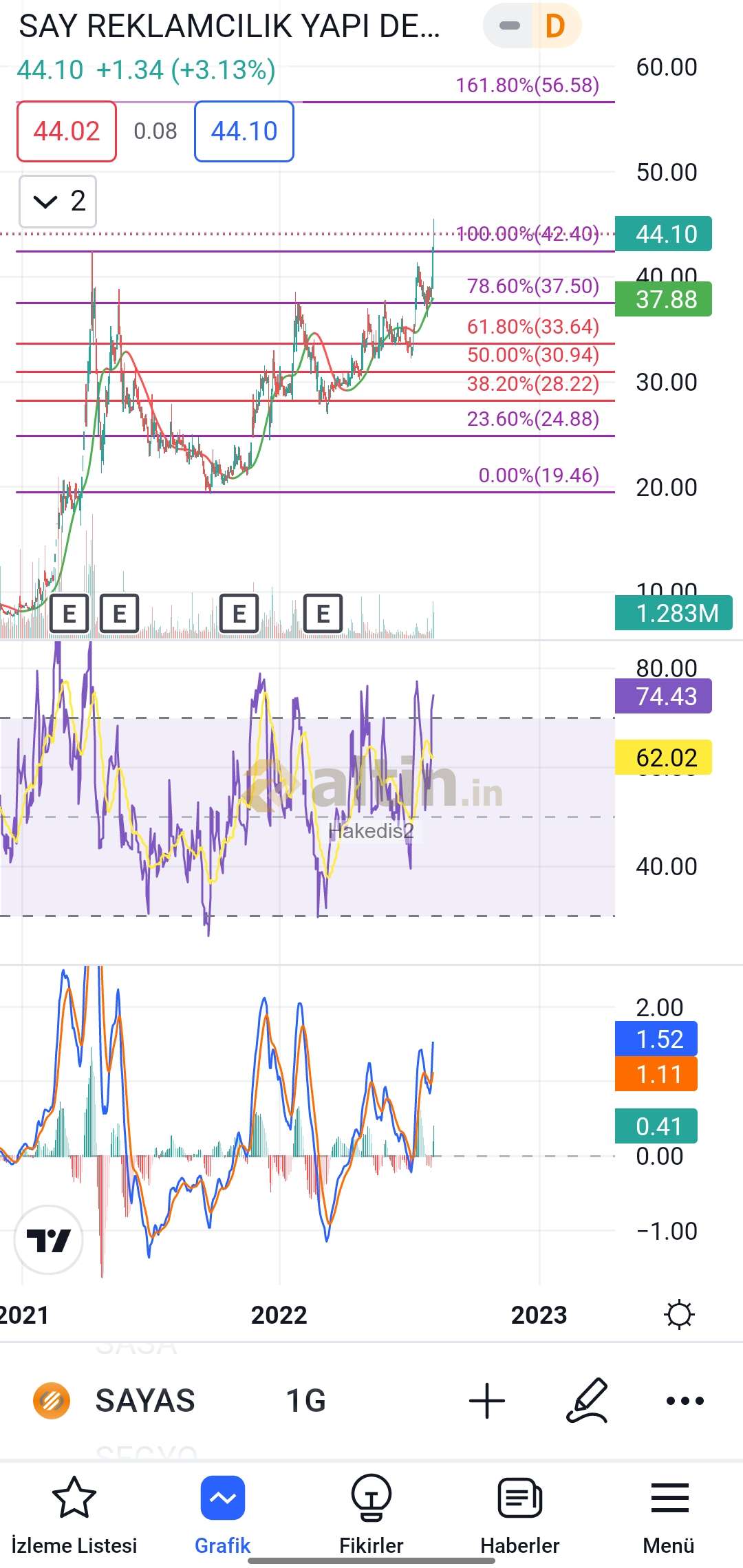Image resolution: width=743 pixels, height=1568 pixels.
Task: Open the three-dots more options
Action: click(x=685, y=1401)
